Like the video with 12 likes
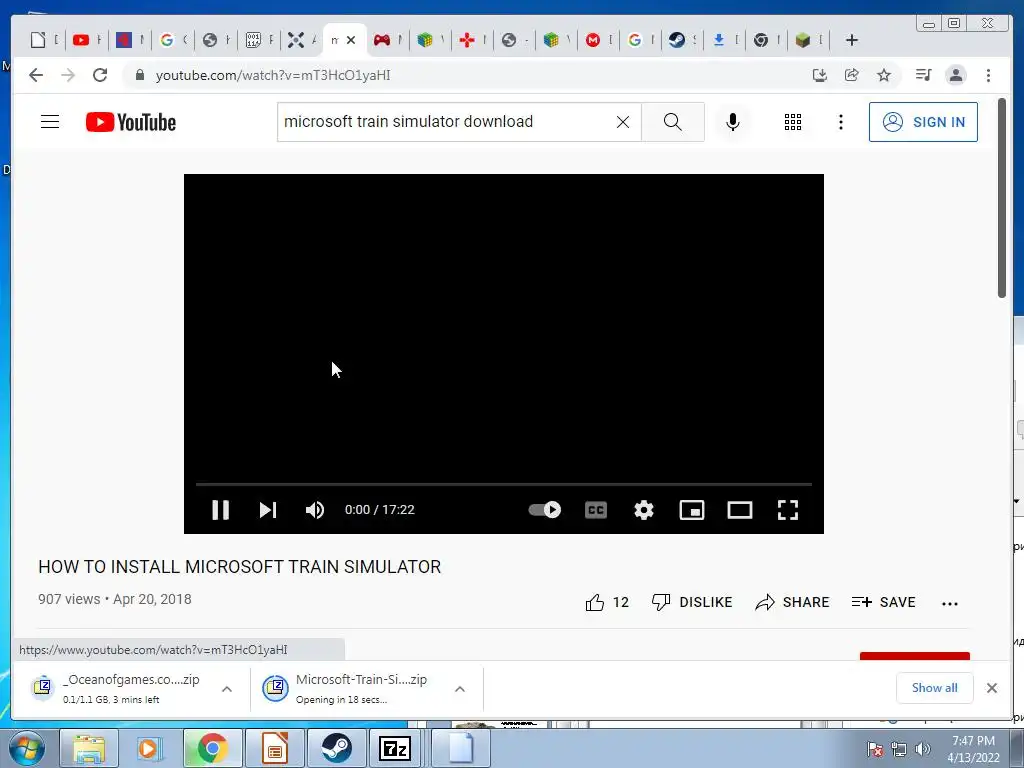The width and height of the screenshot is (1024, 768). 607,602
